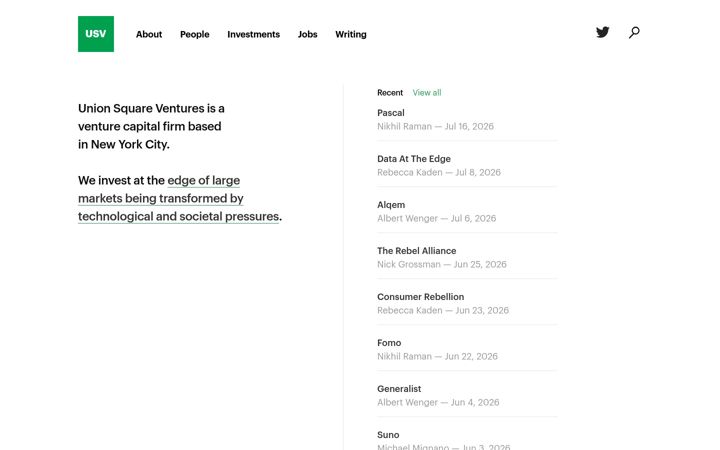Read the Data At The Edge post
The width and height of the screenshot is (720, 450).
click(414, 159)
